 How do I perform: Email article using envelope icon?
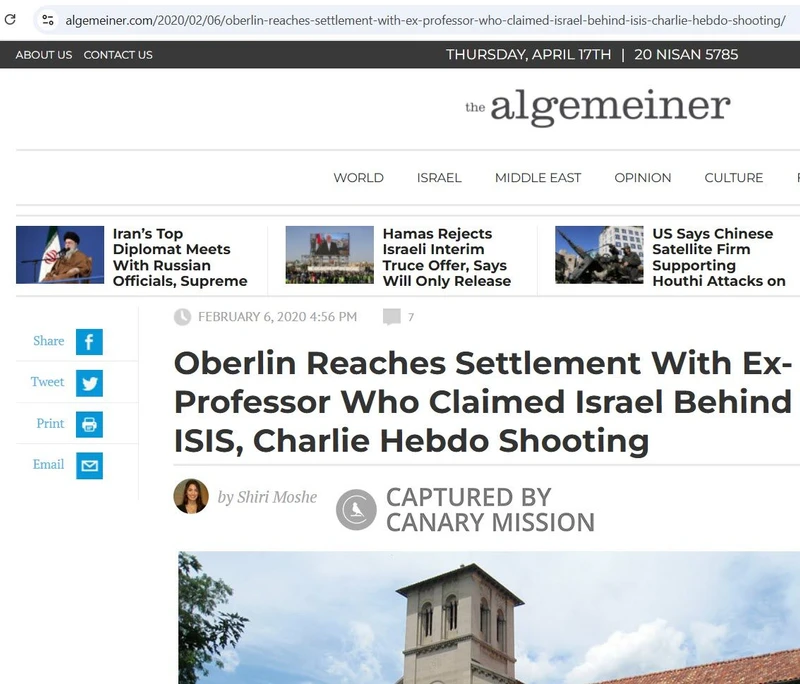[x=89, y=466]
